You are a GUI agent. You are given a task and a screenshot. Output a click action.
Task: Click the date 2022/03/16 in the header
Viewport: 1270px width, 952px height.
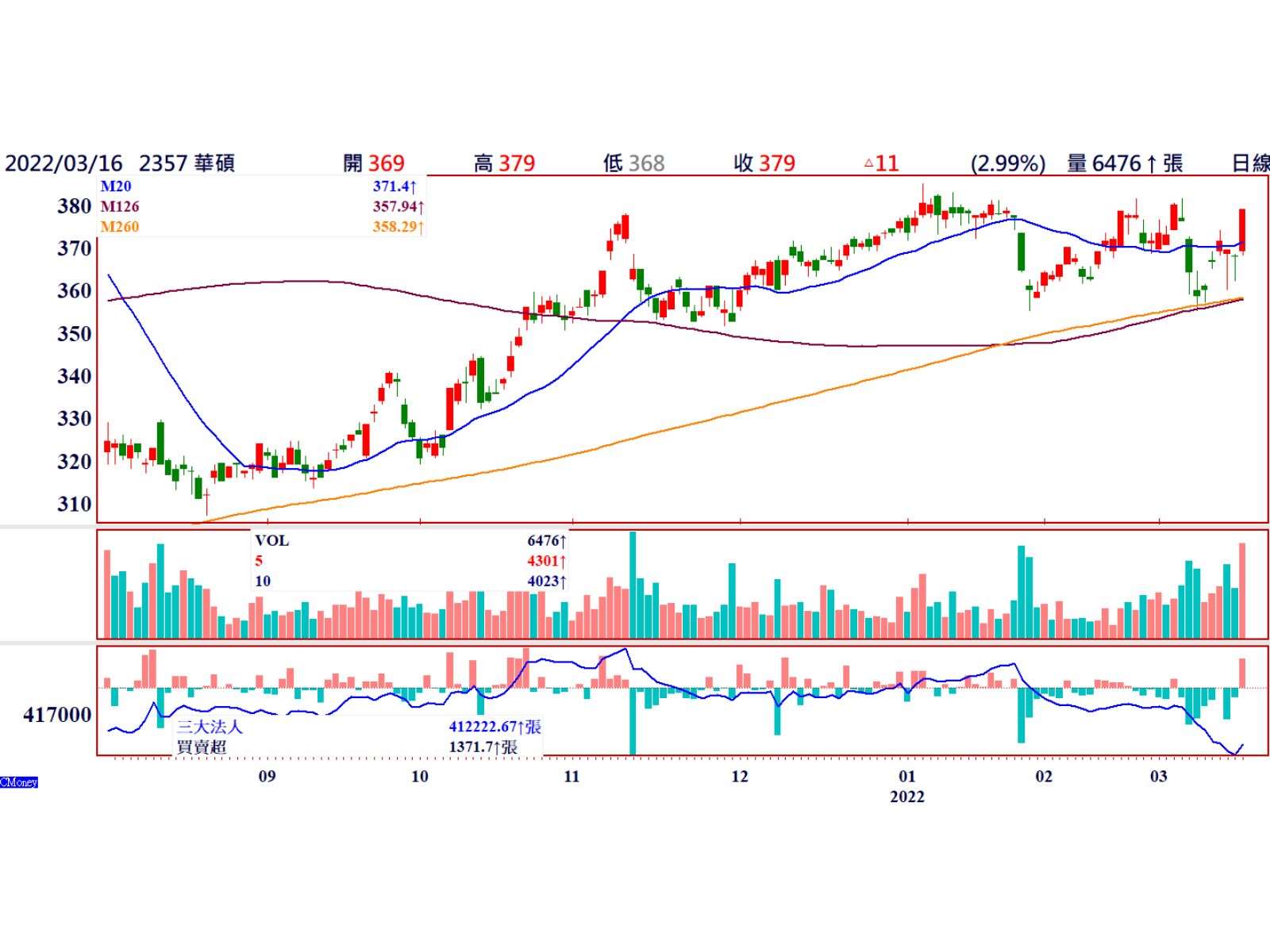click(x=64, y=163)
